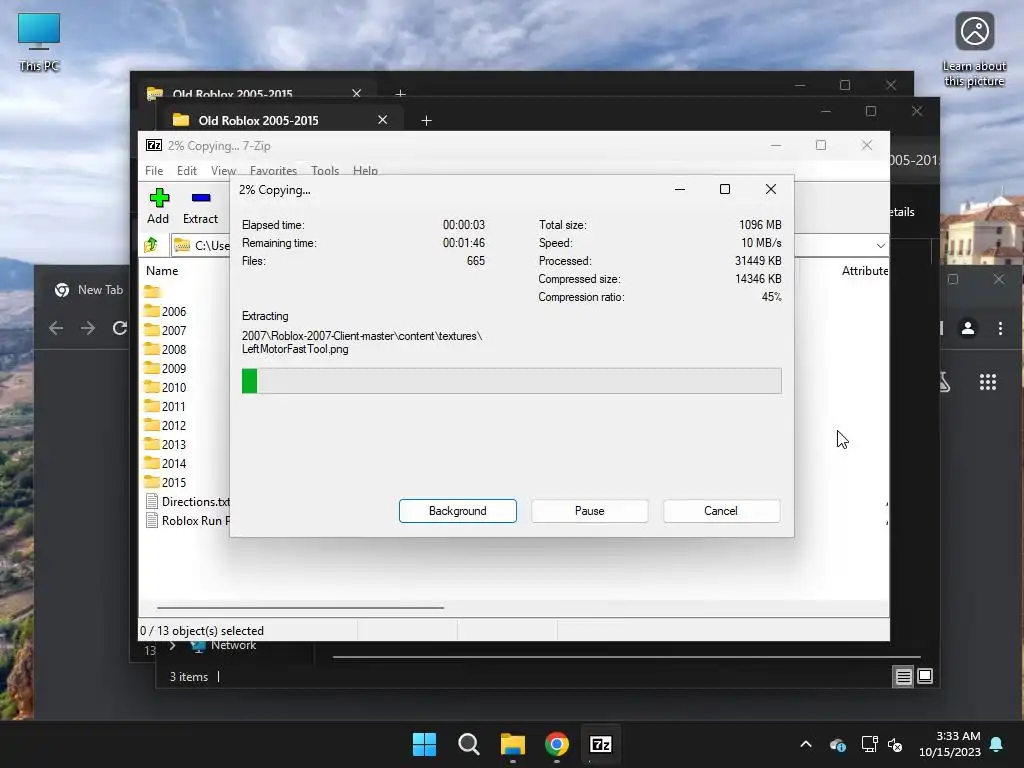Open notifications bell in taskbar

(x=997, y=744)
